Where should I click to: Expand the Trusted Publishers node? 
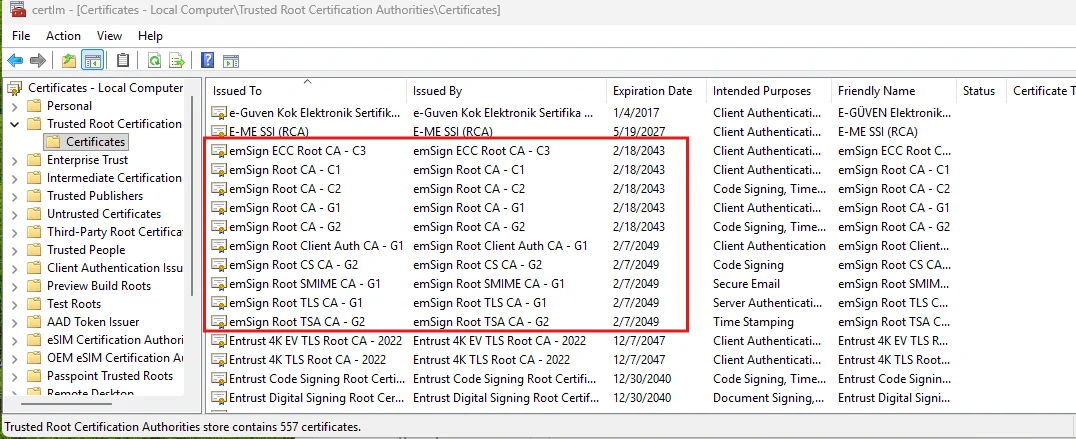[x=14, y=196]
